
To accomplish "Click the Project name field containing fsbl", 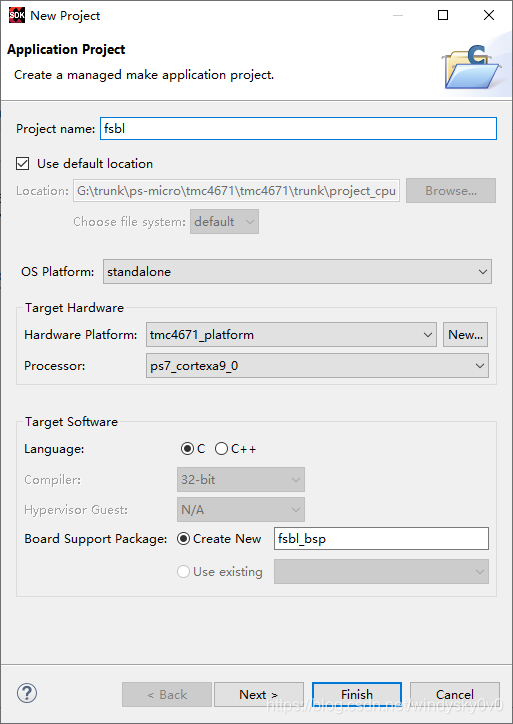I will pos(298,128).
